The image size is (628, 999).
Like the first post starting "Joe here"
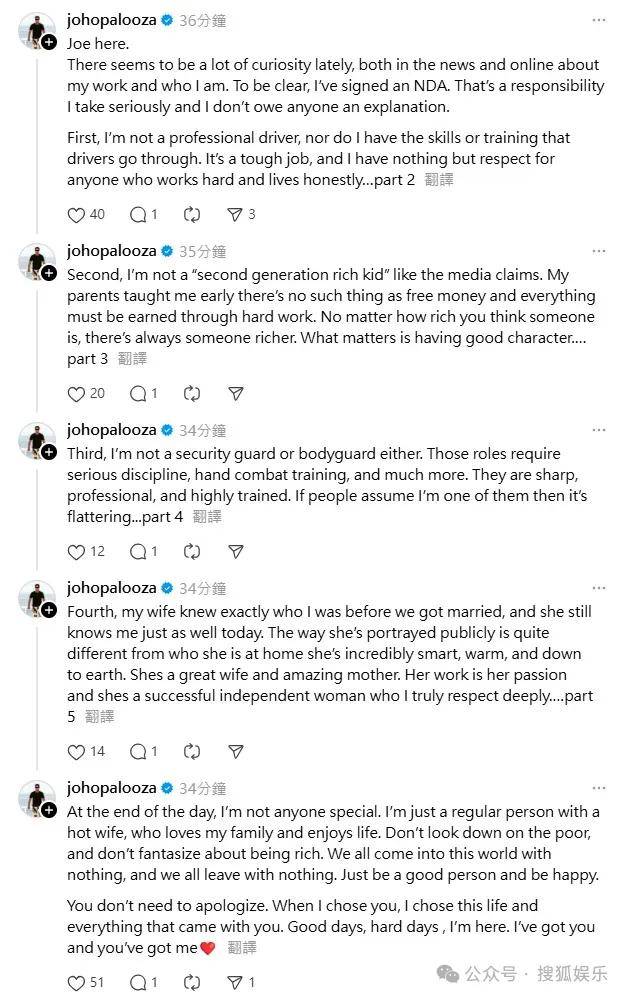point(76,214)
